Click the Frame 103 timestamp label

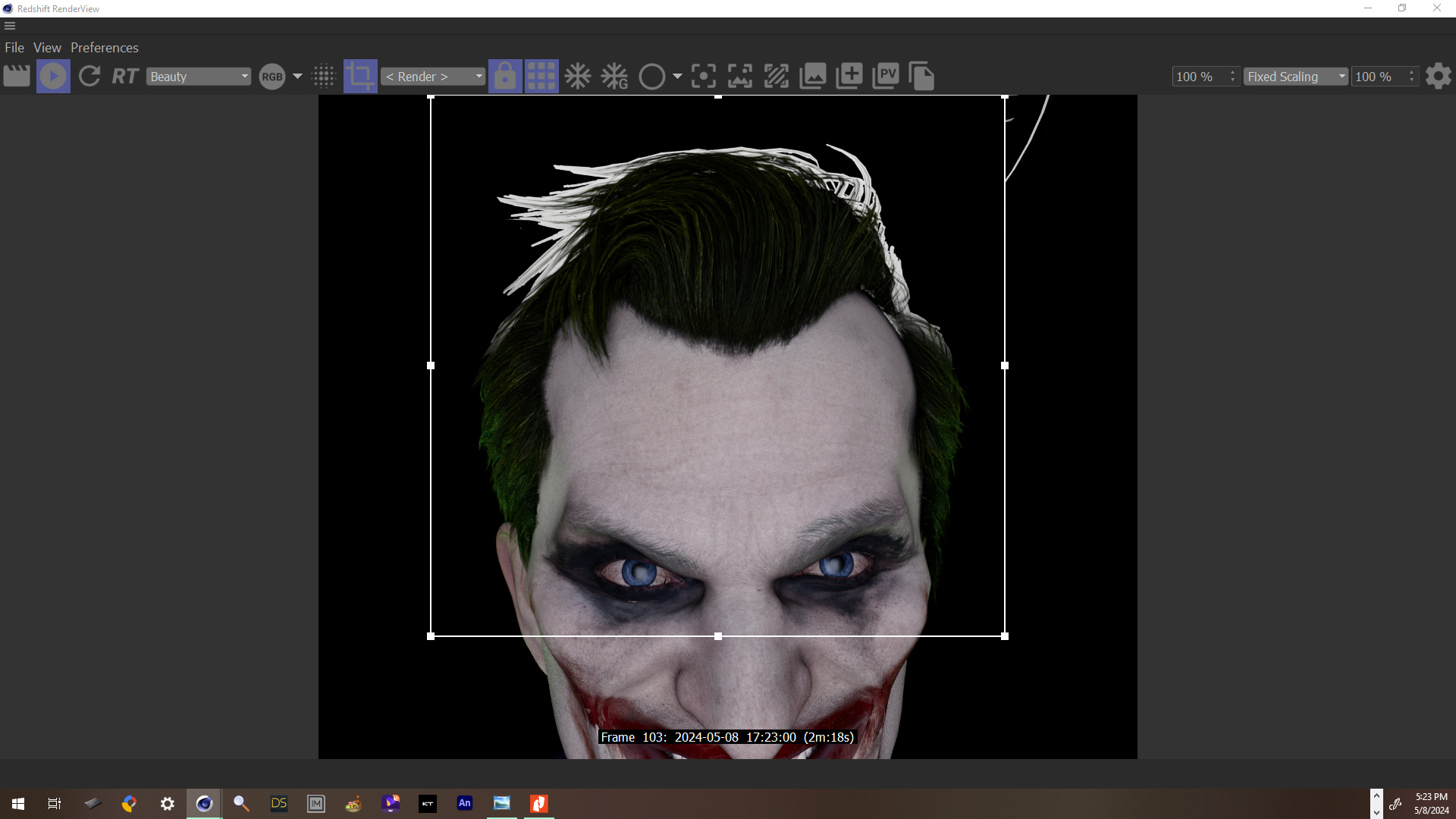point(727,737)
